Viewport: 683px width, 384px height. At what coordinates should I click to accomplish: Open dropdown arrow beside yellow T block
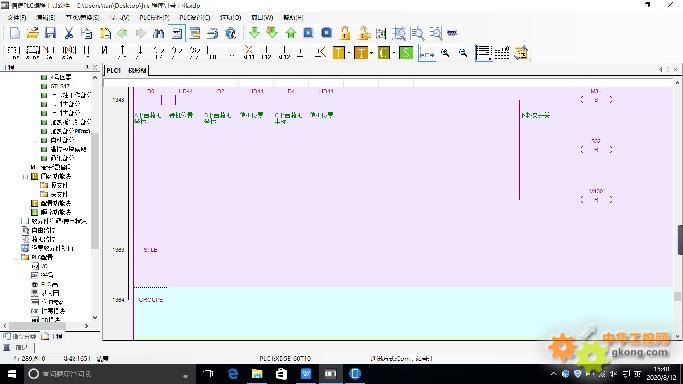click(x=349, y=54)
